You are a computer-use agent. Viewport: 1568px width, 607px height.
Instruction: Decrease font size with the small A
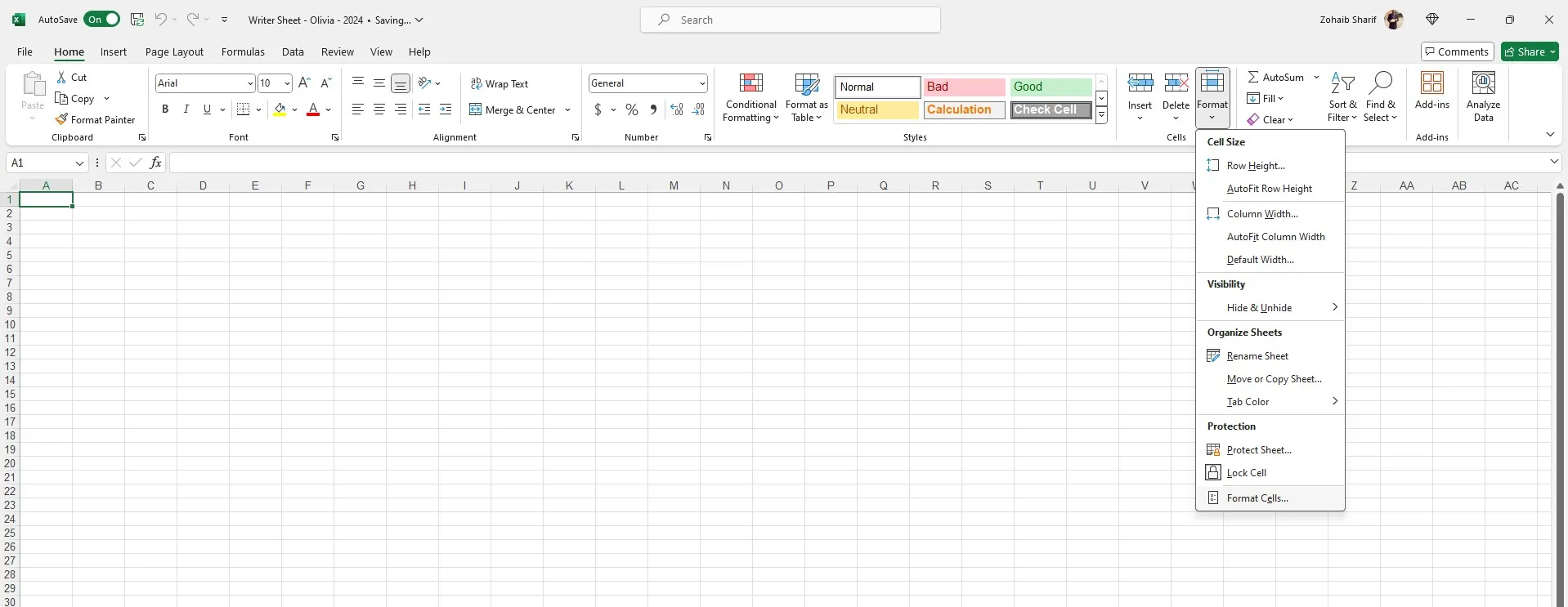pos(325,83)
